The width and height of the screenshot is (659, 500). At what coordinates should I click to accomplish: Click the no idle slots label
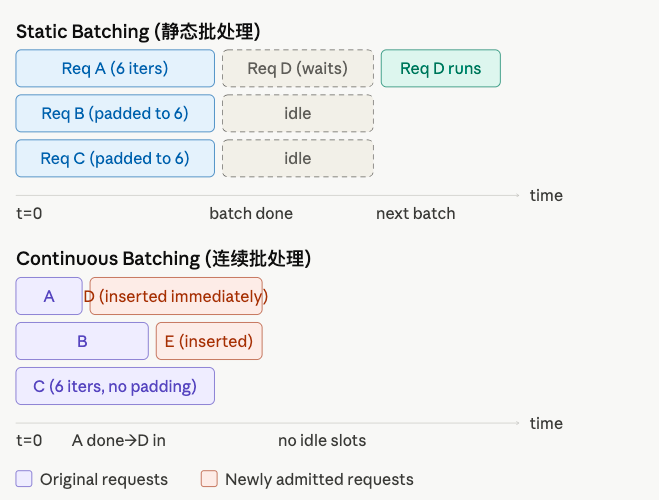[x=322, y=441]
